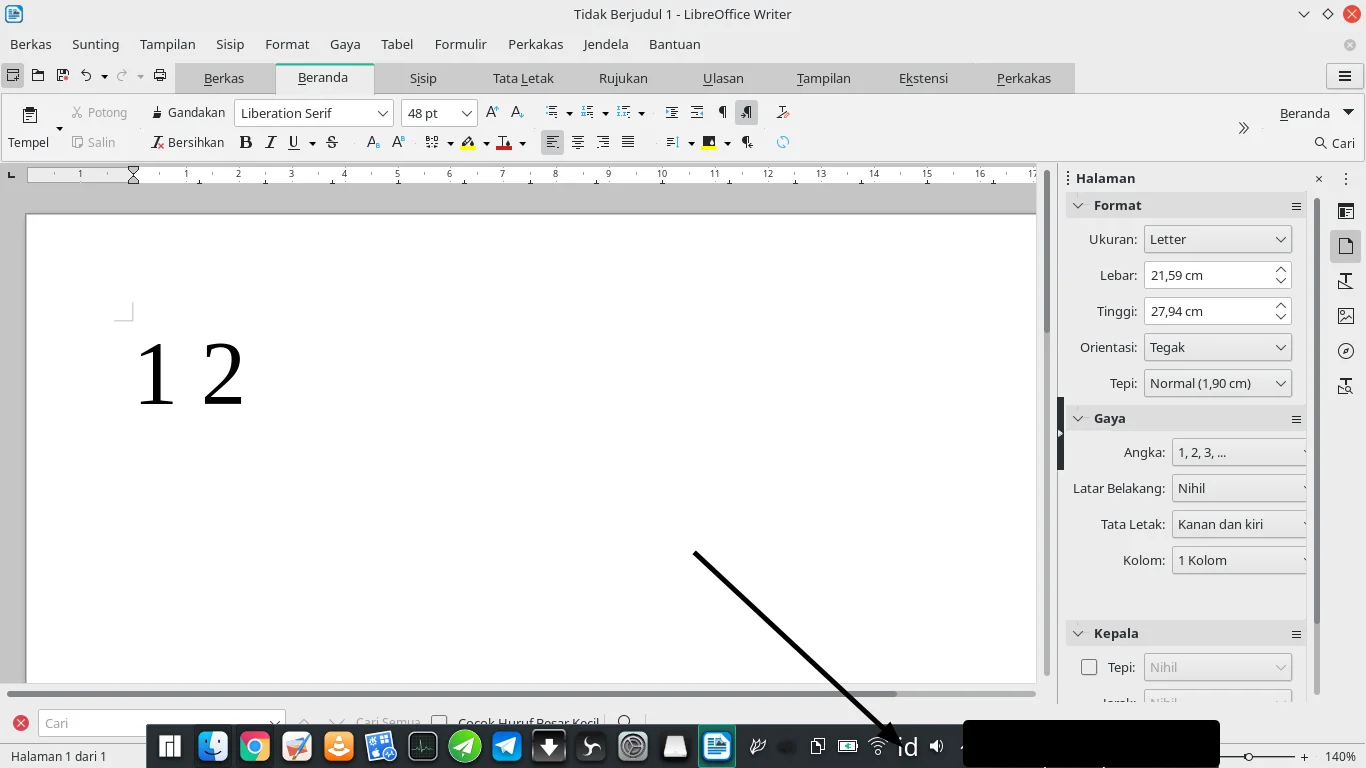Expand more ribbon controls chevron

[1244, 128]
